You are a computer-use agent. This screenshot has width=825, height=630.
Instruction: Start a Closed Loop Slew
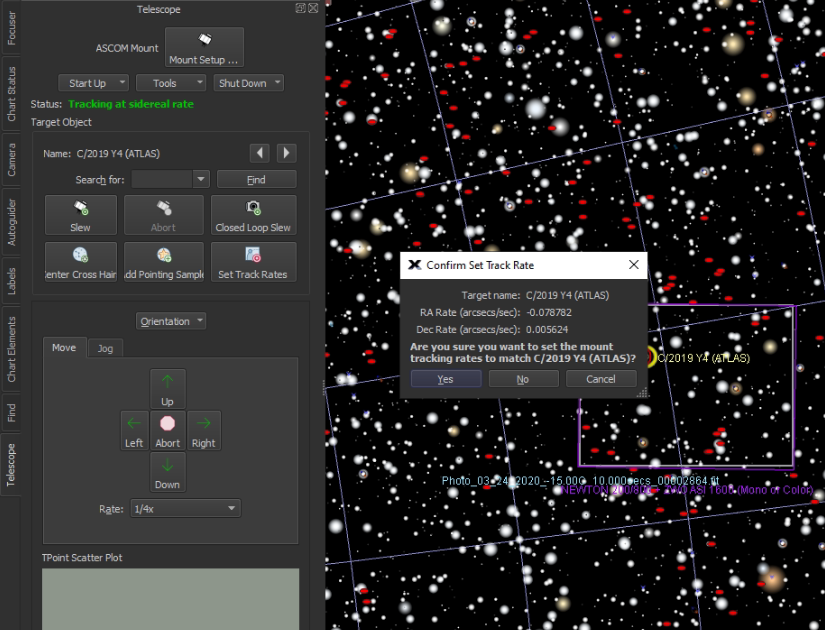pos(253,215)
